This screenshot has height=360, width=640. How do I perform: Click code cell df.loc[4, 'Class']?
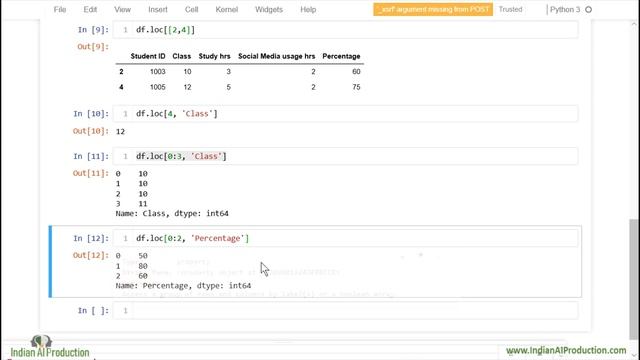point(345,113)
